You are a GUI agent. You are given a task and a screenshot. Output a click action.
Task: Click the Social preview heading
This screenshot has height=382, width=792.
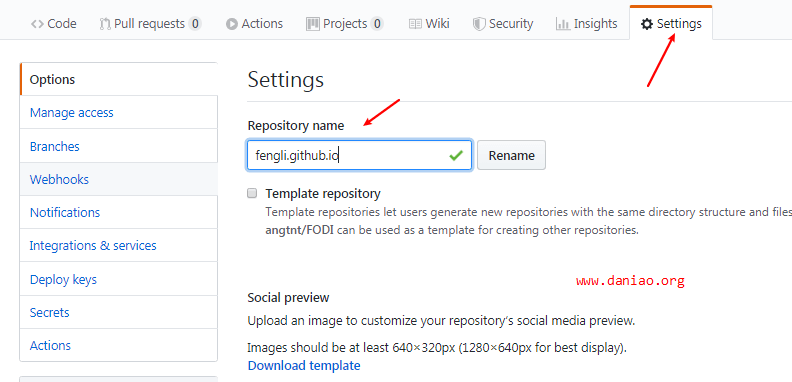click(x=288, y=298)
